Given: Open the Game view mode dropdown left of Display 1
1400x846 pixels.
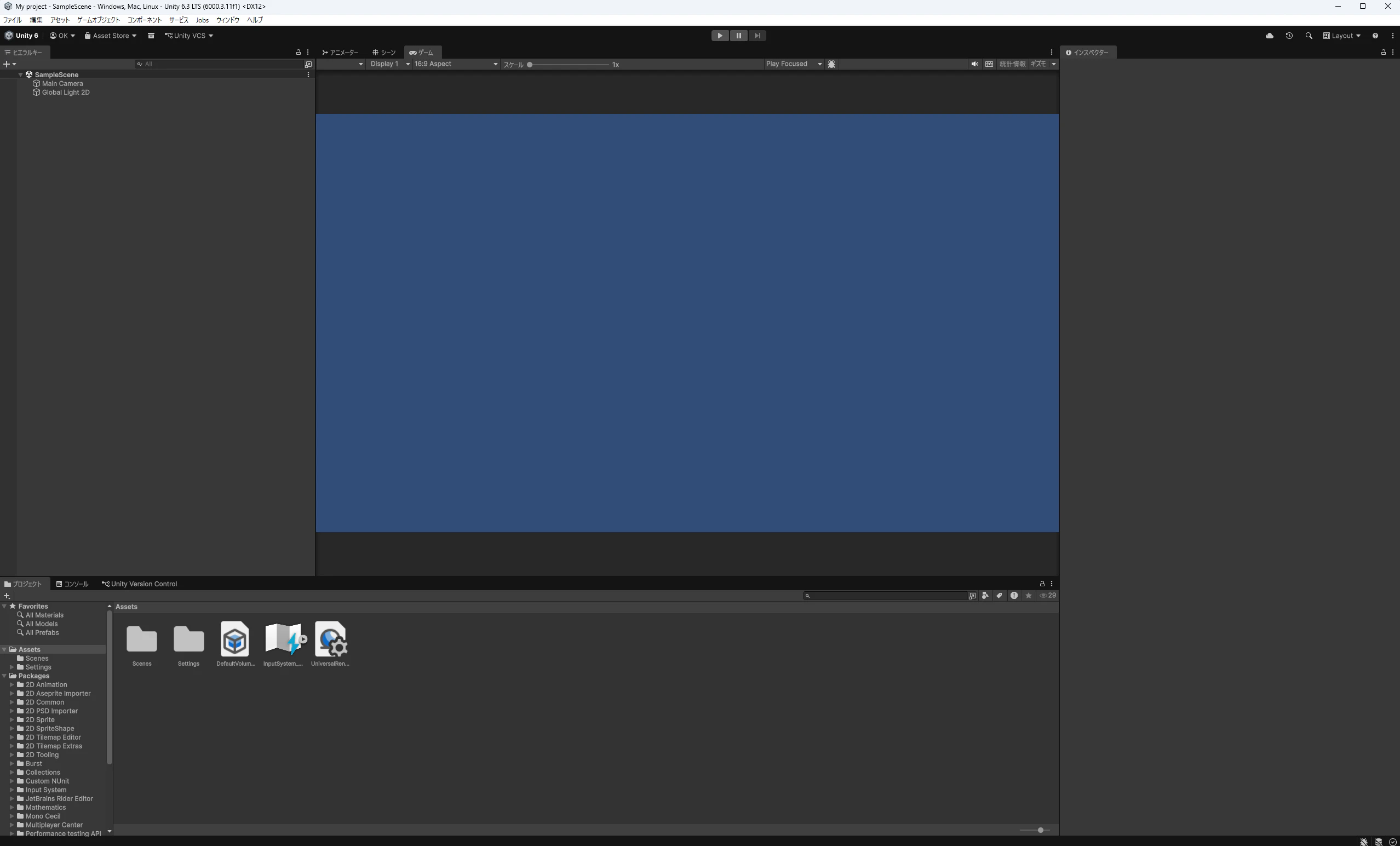Looking at the screenshot, I should pyautogui.click(x=341, y=64).
